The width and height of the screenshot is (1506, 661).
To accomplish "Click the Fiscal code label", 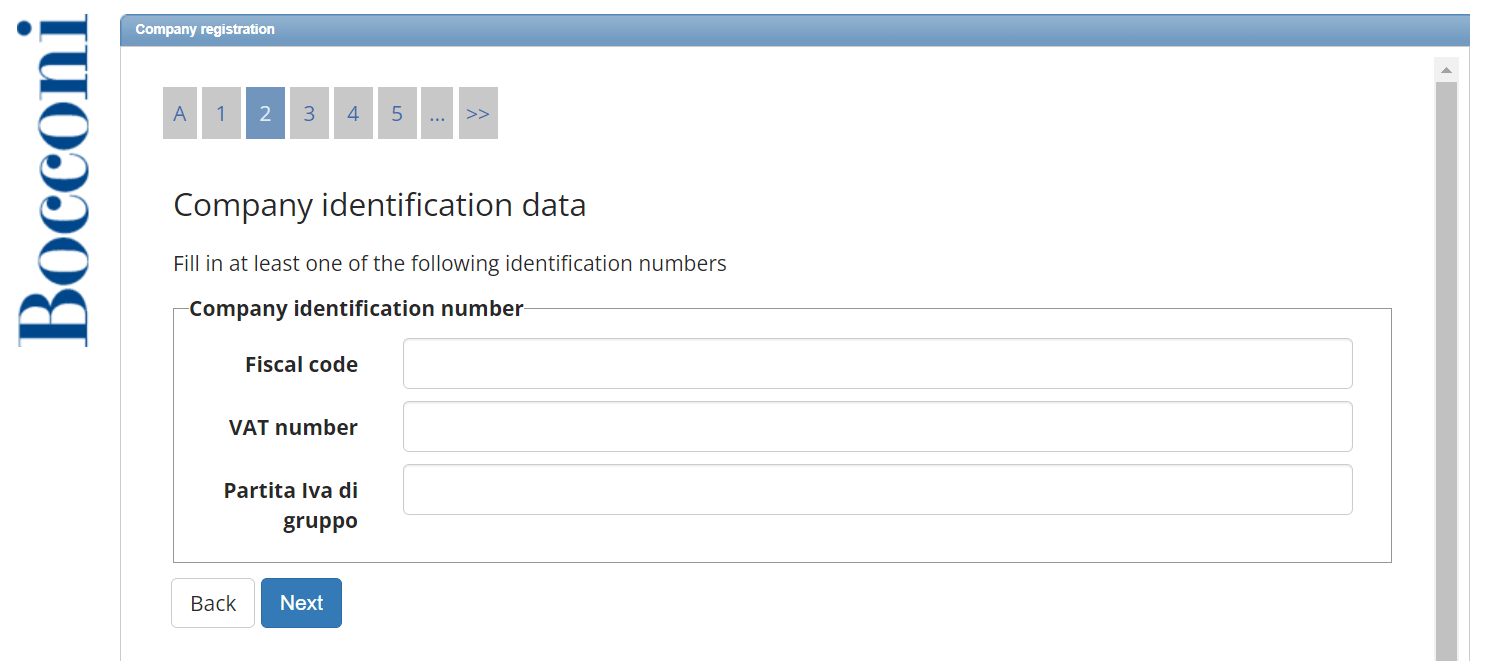I will pyautogui.click(x=301, y=364).
